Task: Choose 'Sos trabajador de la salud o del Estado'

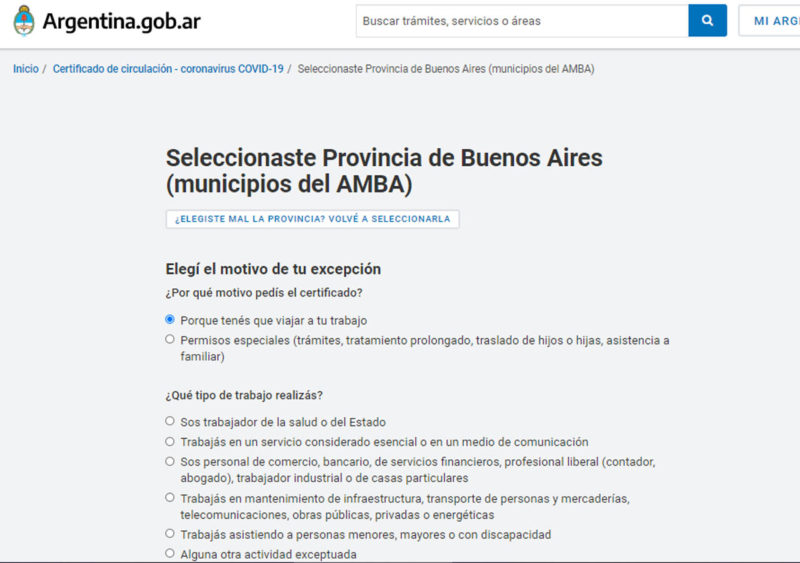Action: point(170,421)
